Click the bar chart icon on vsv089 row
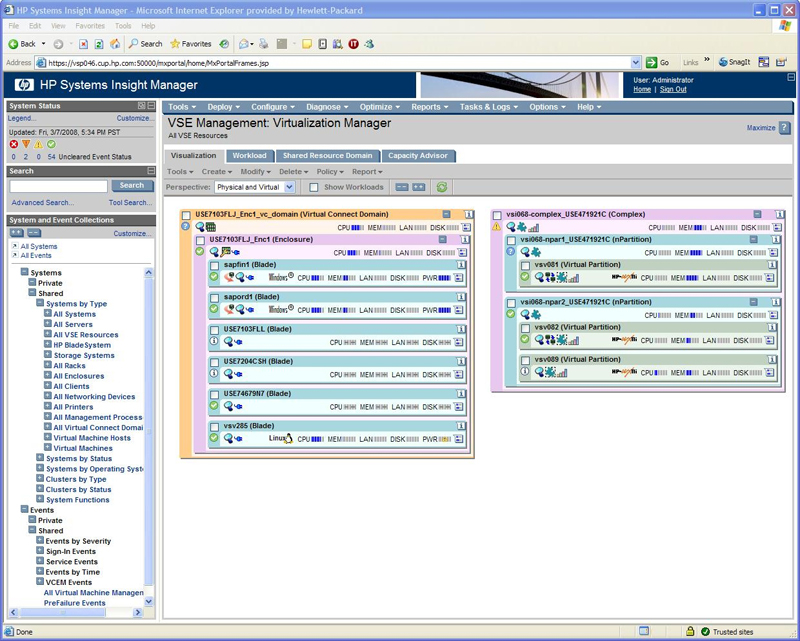The height and width of the screenshot is (641, 800). (x=562, y=373)
